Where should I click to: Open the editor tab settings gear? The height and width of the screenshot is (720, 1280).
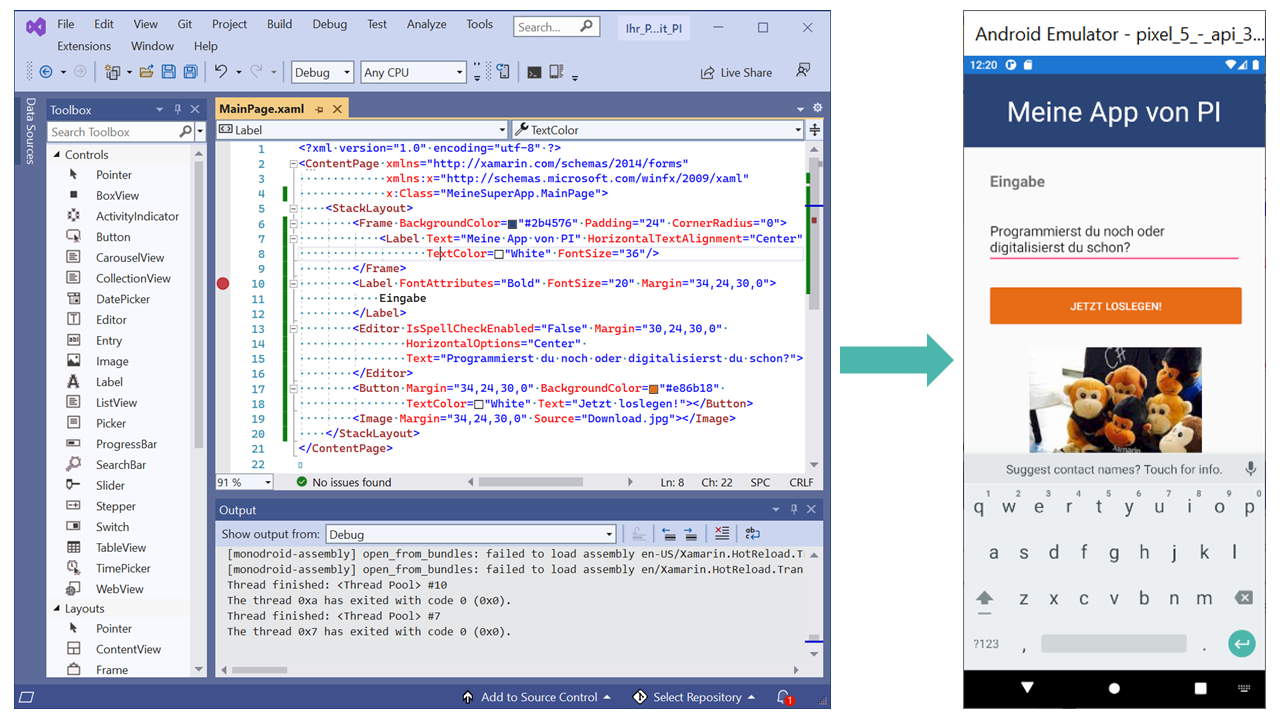pyautogui.click(x=817, y=108)
